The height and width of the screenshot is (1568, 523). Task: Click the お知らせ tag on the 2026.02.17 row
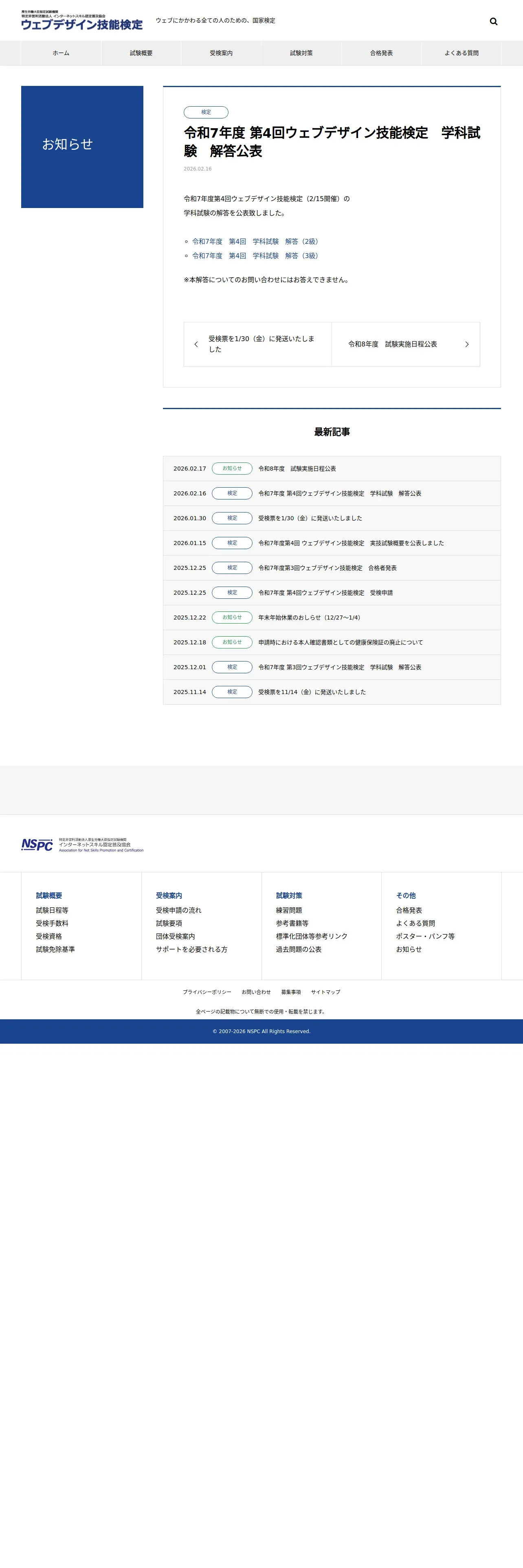coord(232,469)
